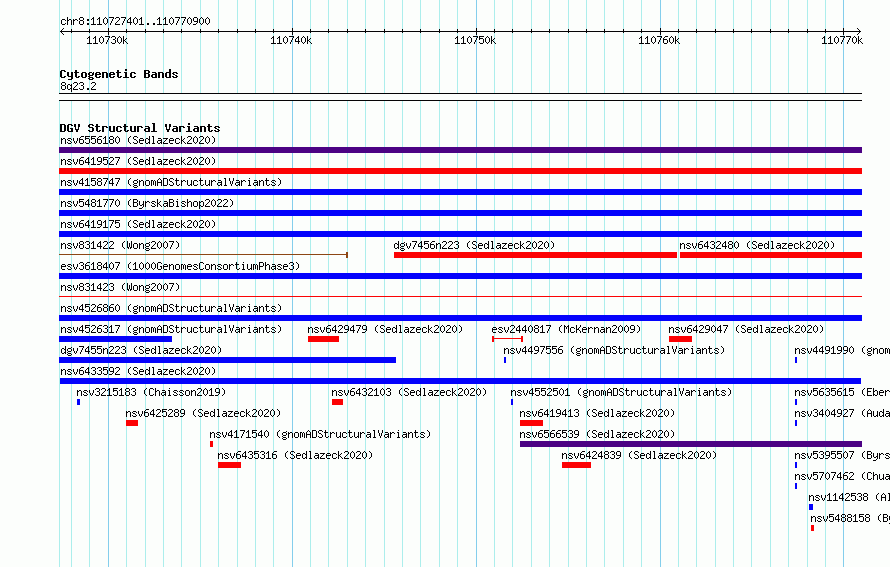Click the red nsv6429479 variant bar

click(324, 339)
